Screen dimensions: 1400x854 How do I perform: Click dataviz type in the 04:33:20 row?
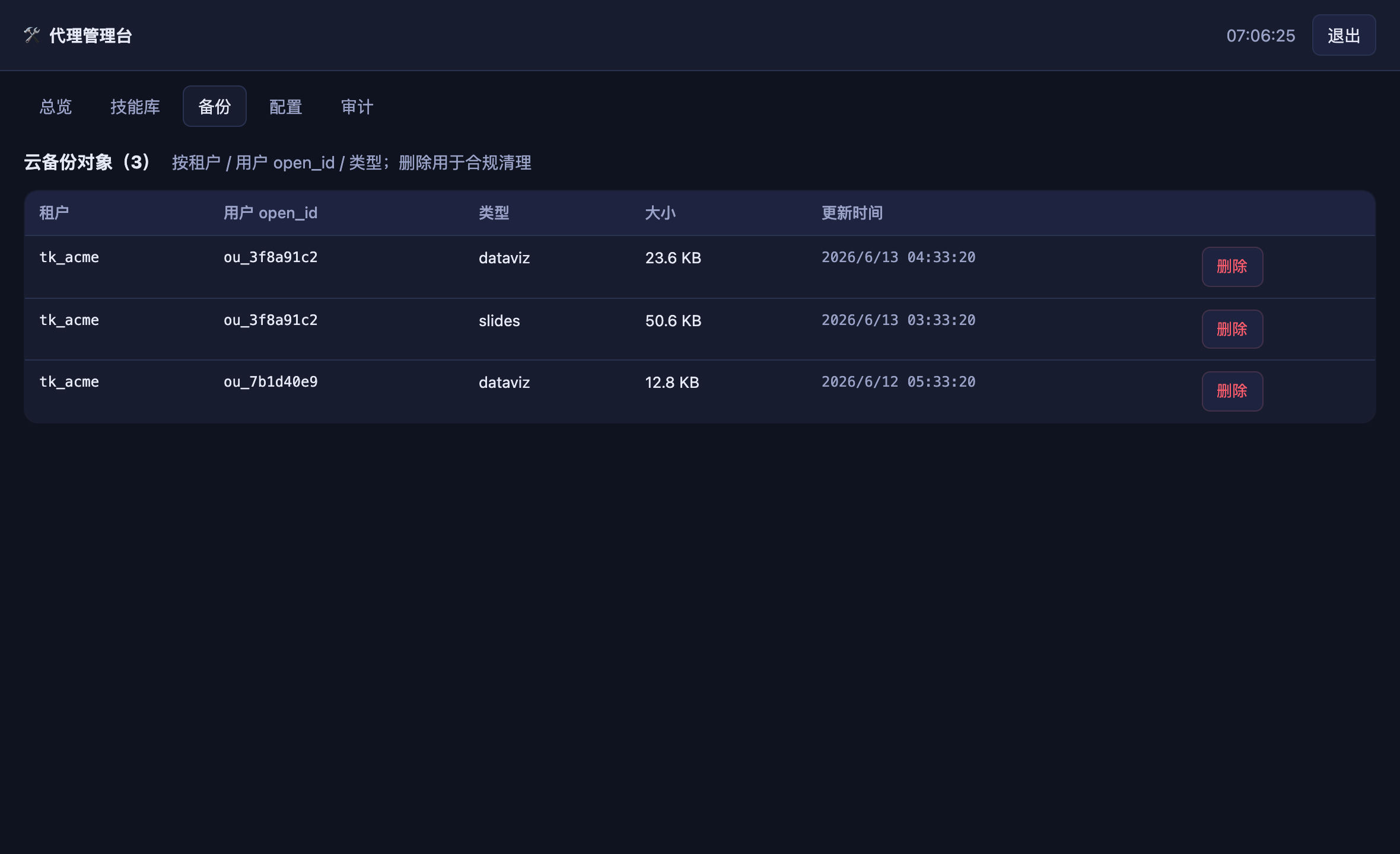click(x=504, y=258)
